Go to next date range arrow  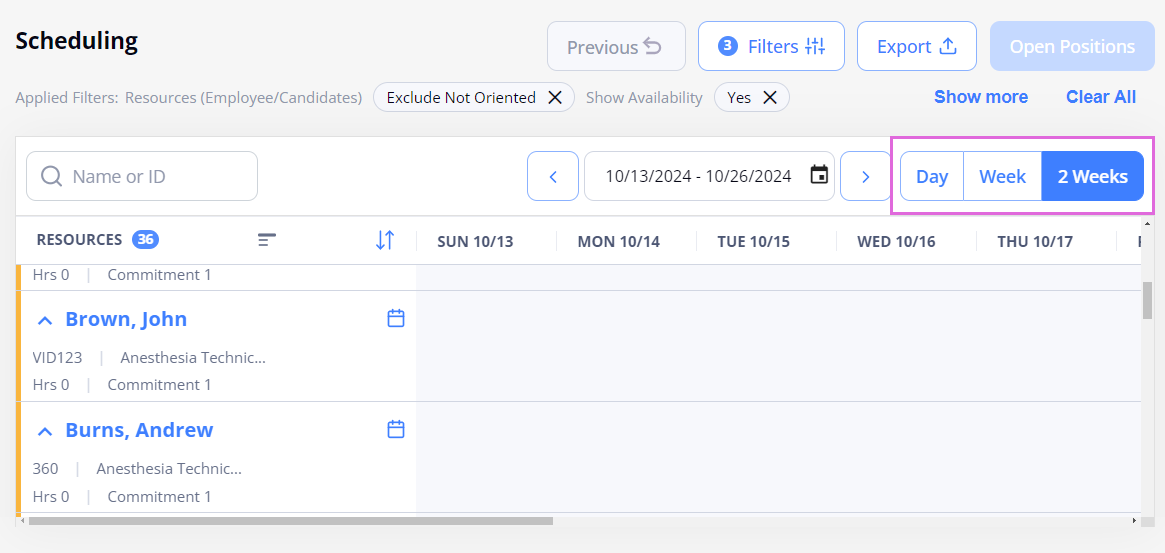click(866, 176)
